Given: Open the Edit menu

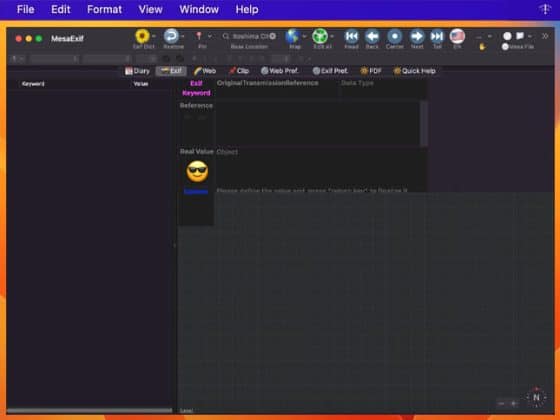Looking at the screenshot, I should 61,9.
